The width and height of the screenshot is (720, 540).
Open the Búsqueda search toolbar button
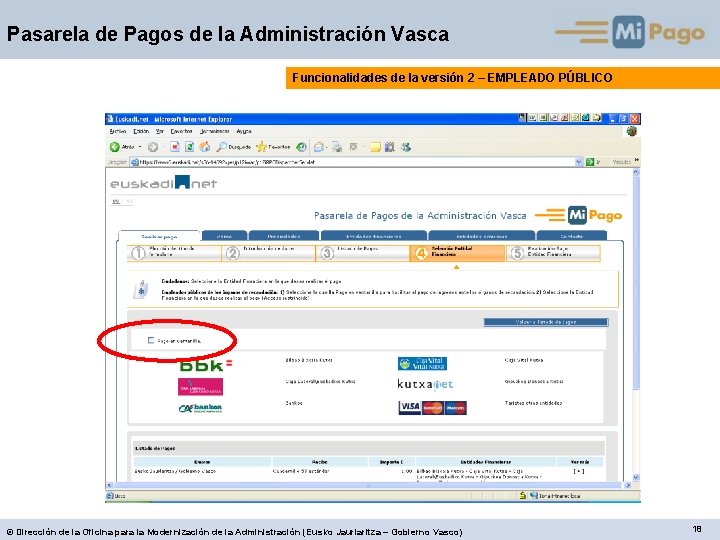coord(234,147)
